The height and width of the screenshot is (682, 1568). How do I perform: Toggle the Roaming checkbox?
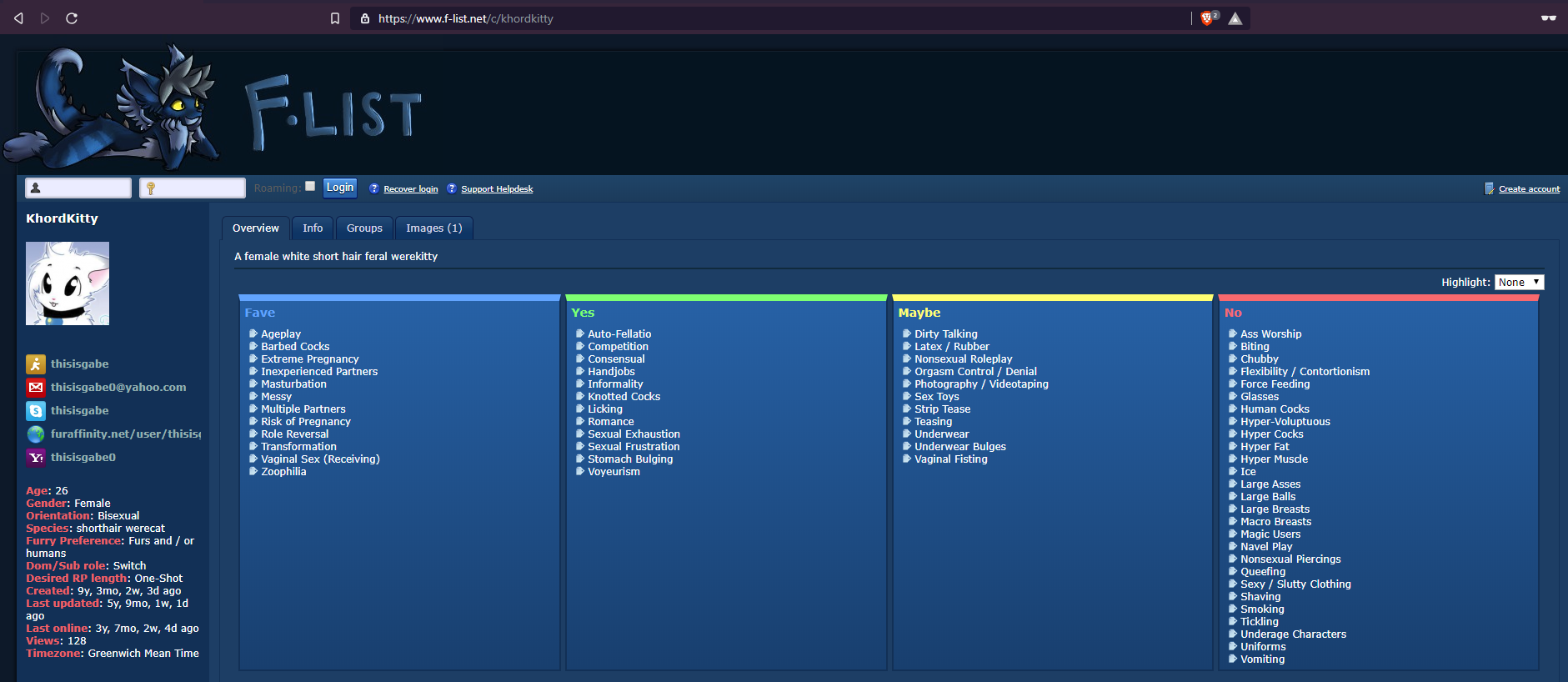310,186
